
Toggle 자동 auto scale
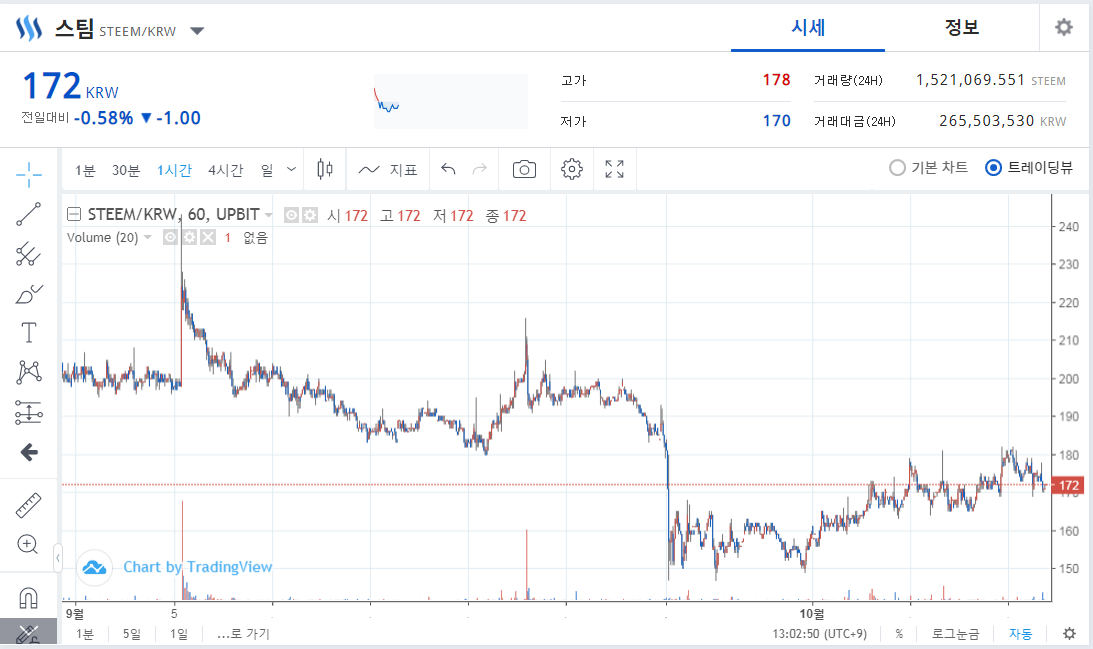(x=1021, y=634)
